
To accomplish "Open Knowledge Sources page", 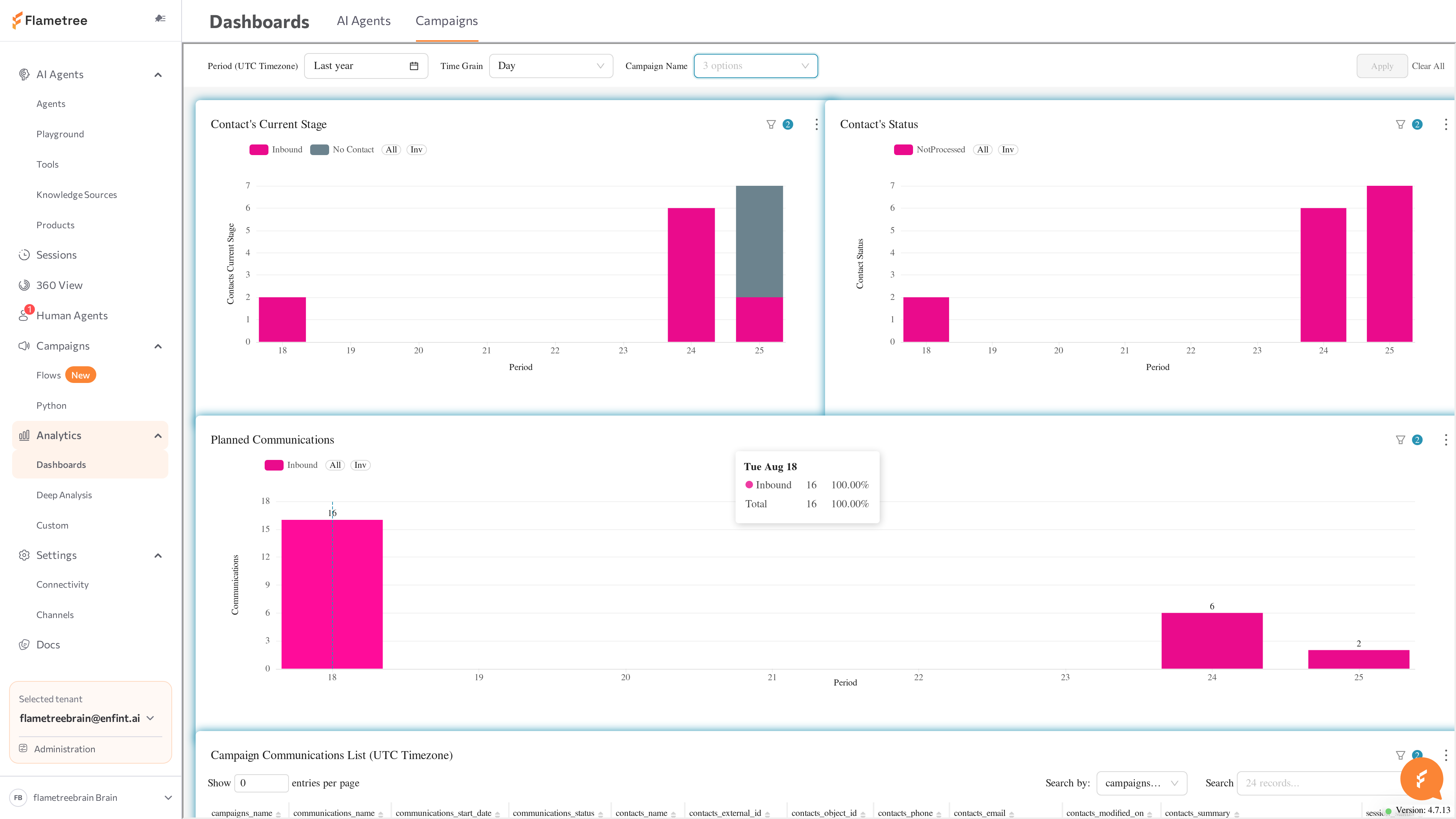I will click(76, 195).
